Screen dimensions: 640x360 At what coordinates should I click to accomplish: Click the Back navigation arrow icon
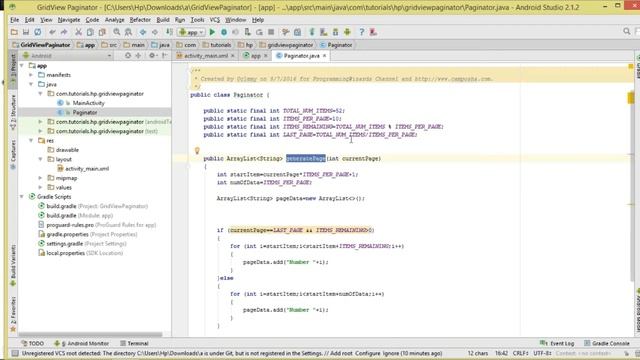pos(143,32)
